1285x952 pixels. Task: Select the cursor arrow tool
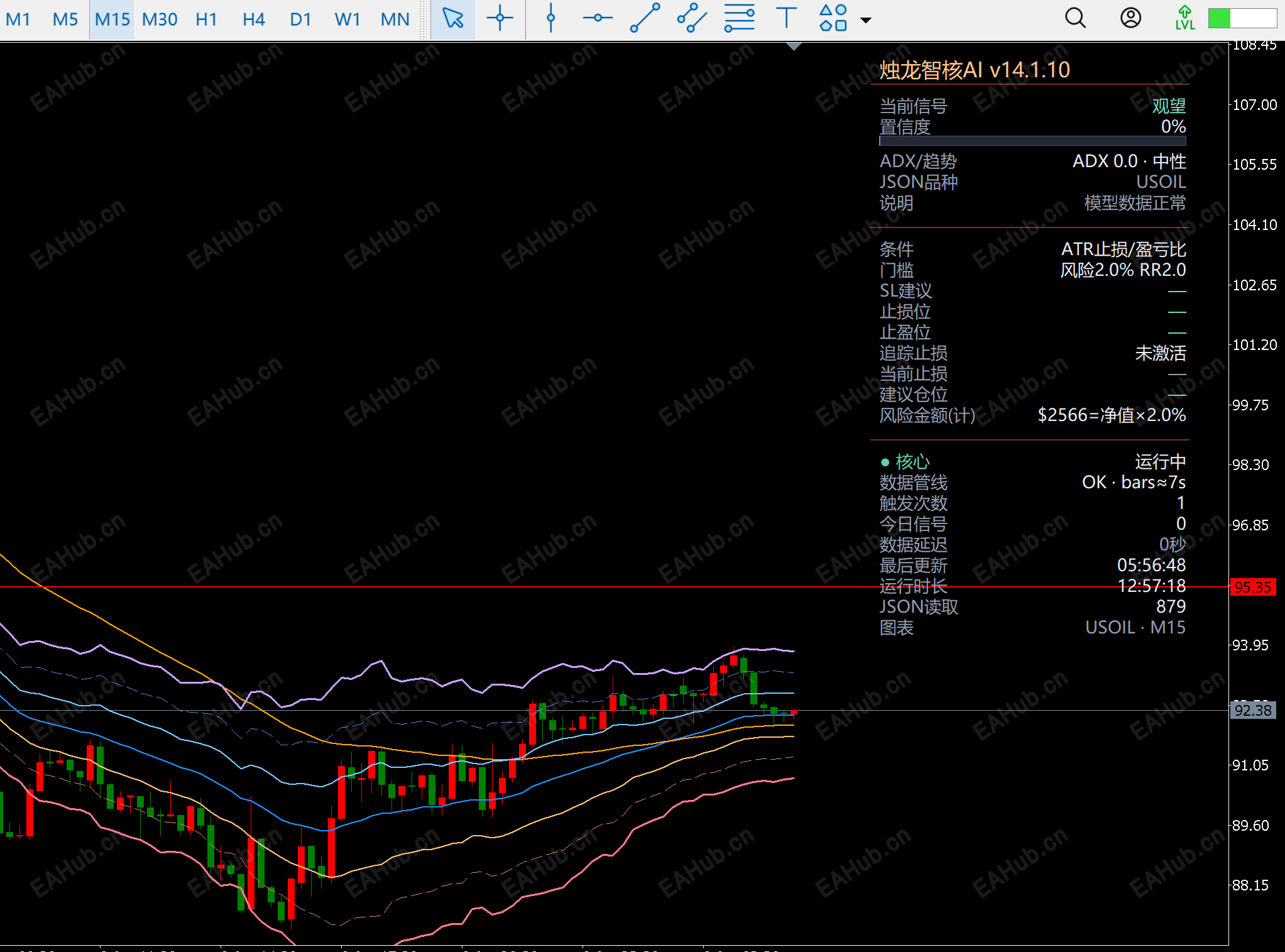452,19
